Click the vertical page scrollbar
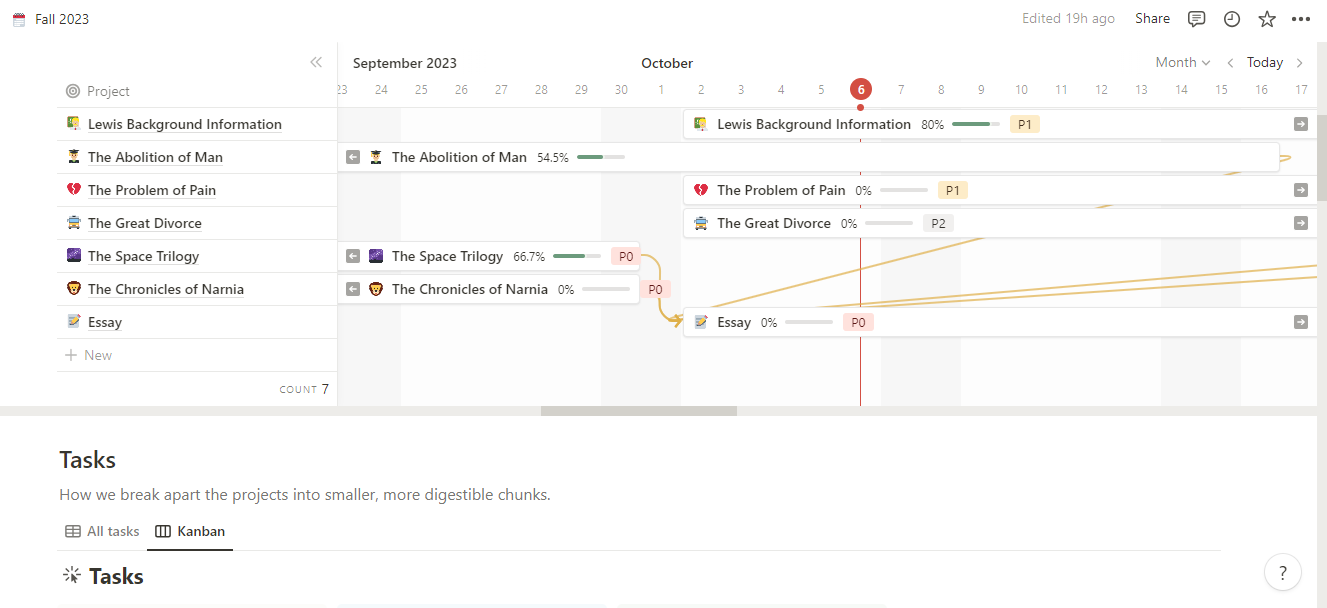Image resolution: width=1327 pixels, height=608 pixels. point(1321,158)
